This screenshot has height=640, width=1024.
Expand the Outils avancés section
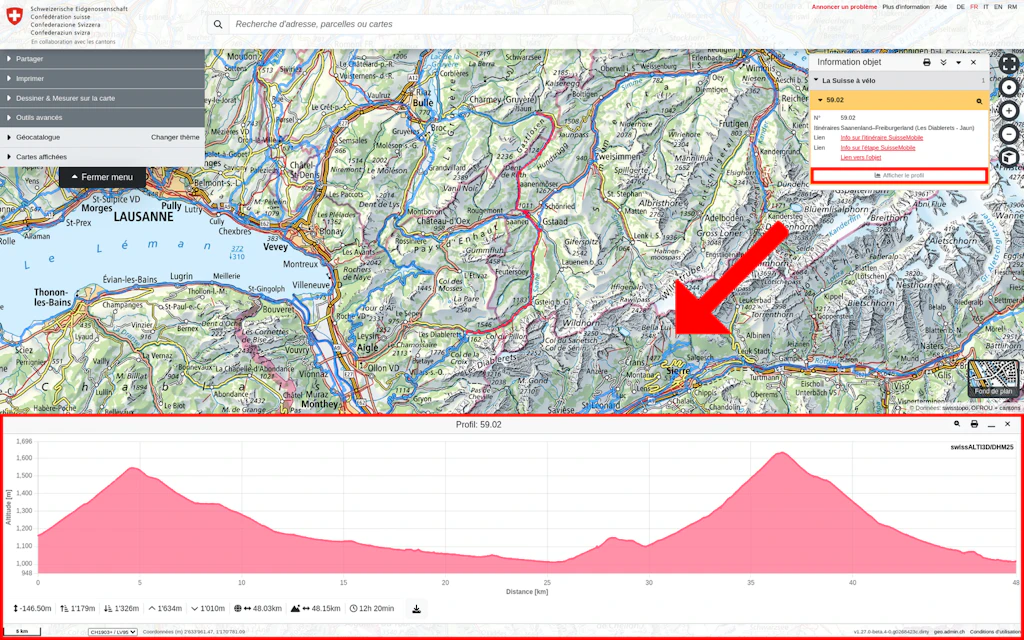(103, 118)
